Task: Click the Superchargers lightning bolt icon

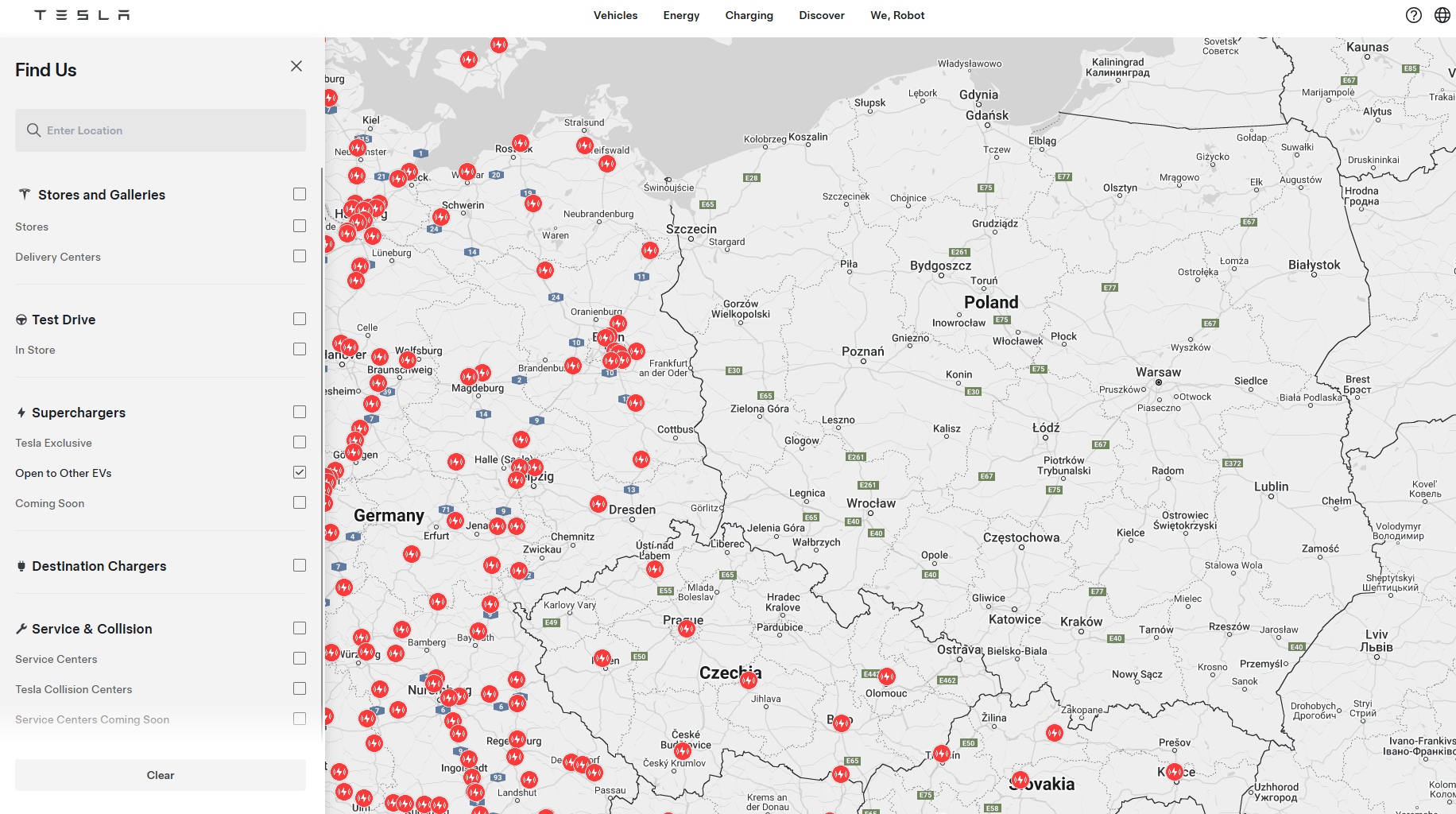Action: click(x=21, y=413)
